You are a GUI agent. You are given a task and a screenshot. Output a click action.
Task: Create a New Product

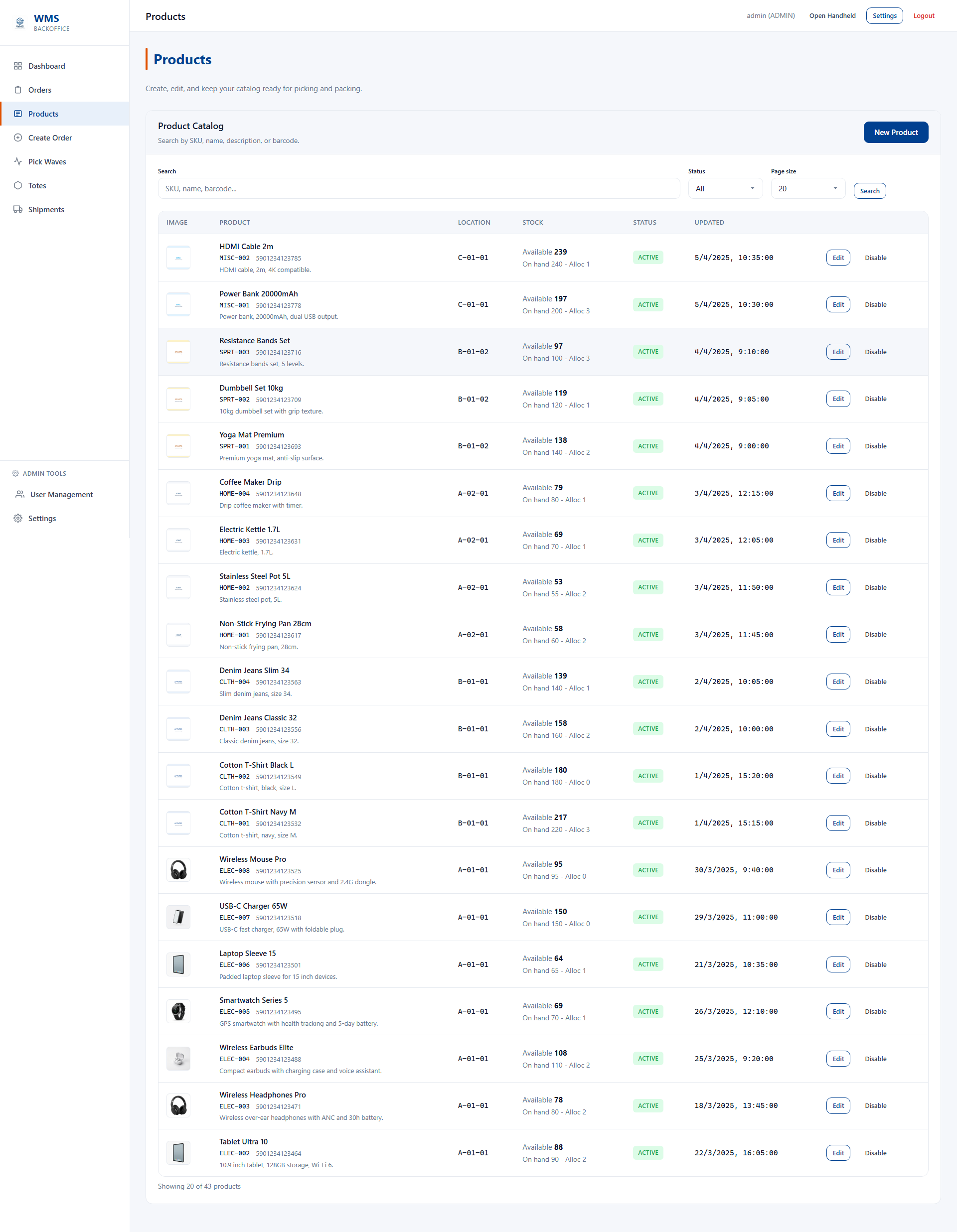[896, 132]
